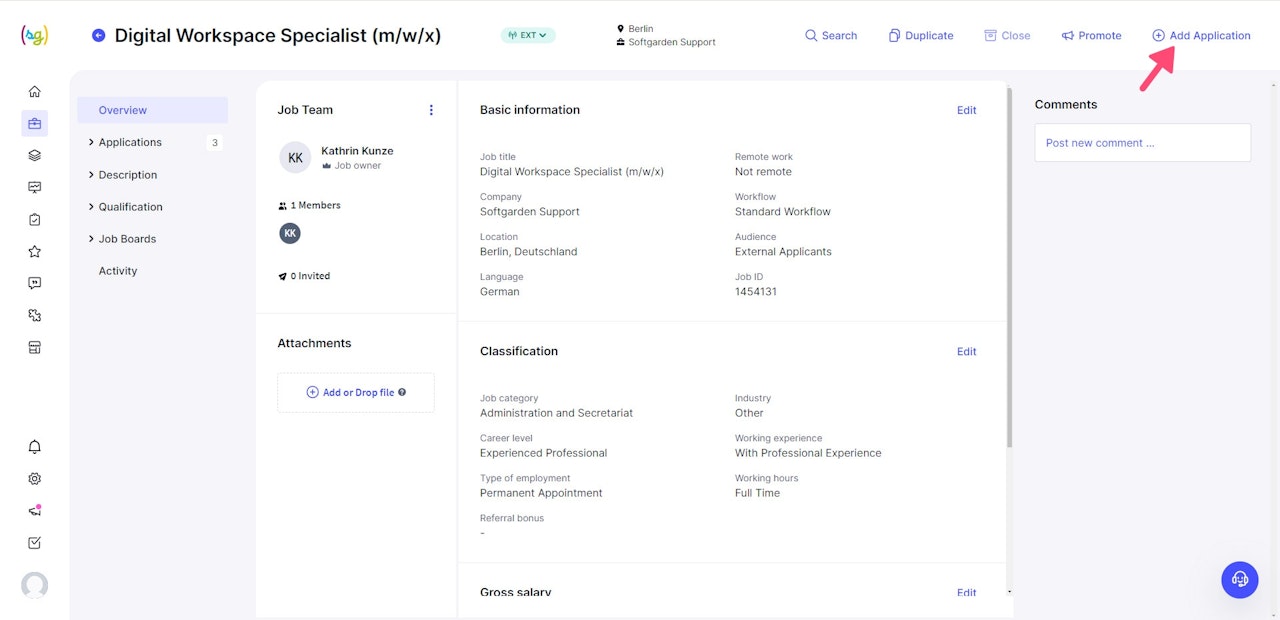The width and height of the screenshot is (1280, 620).
Task: Open Job Team three-dot options menu
Action: pyautogui.click(x=431, y=110)
